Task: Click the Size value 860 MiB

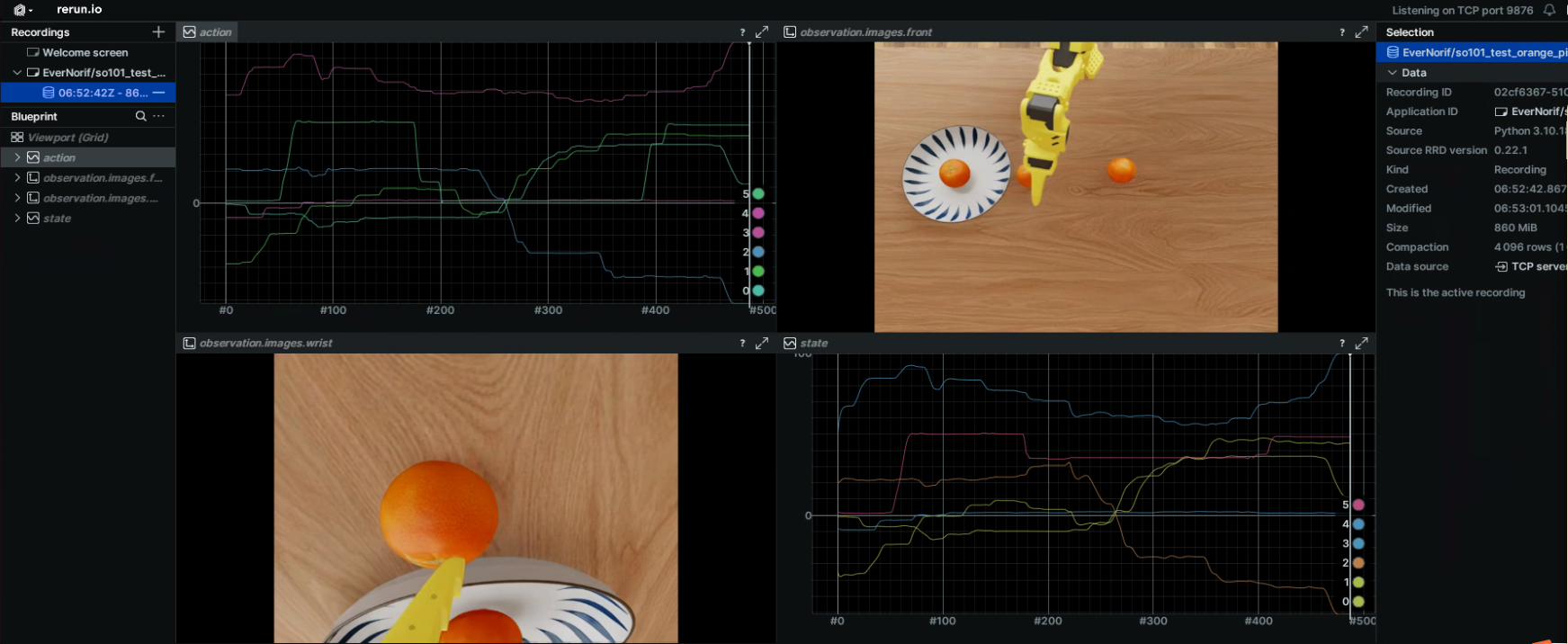Action: click(1516, 228)
